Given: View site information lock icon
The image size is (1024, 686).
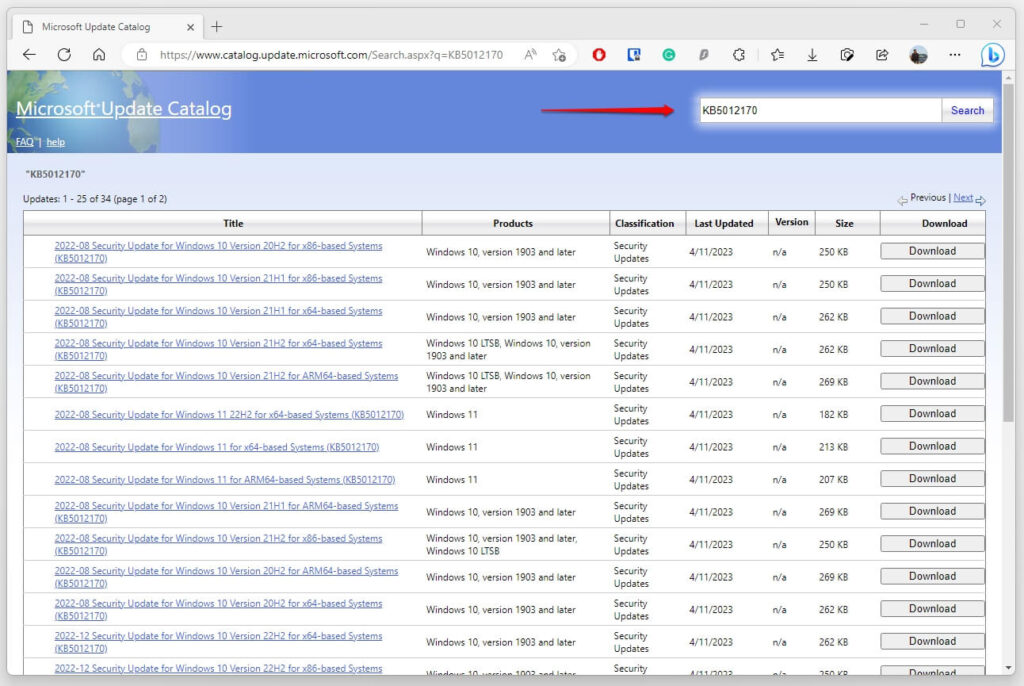Looking at the screenshot, I should [x=142, y=55].
